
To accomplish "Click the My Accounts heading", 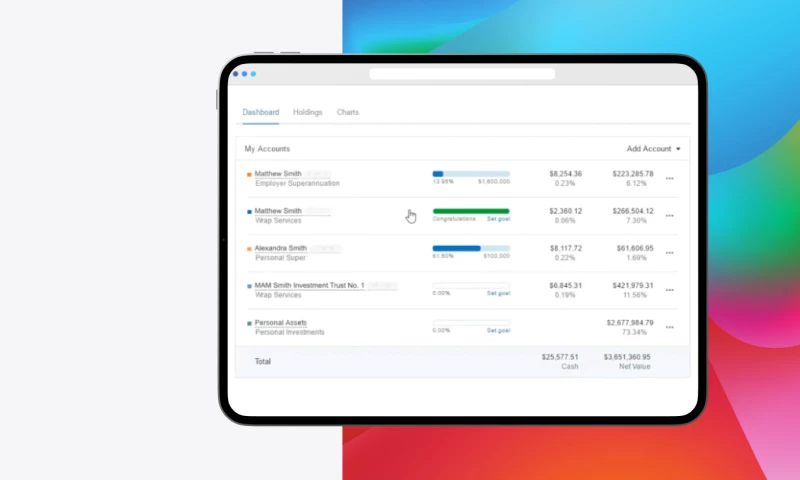I will coord(267,149).
